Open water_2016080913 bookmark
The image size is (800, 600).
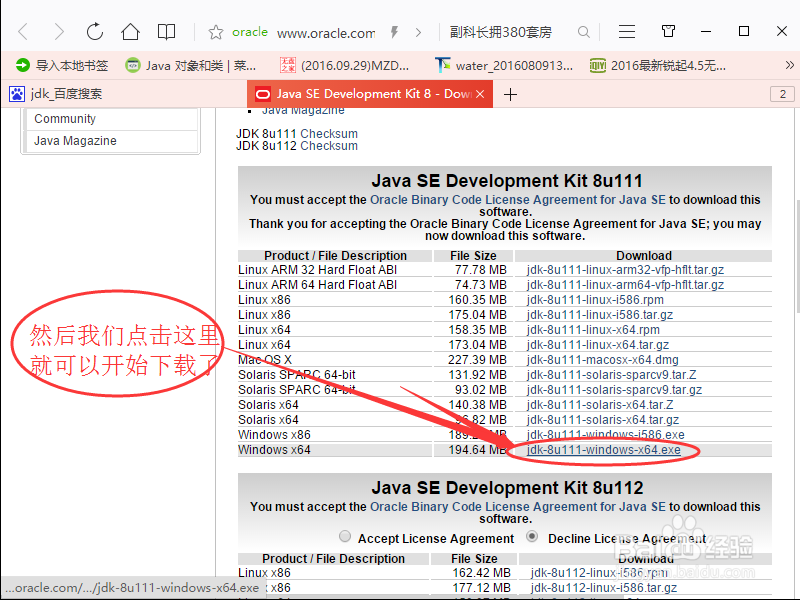click(504, 65)
